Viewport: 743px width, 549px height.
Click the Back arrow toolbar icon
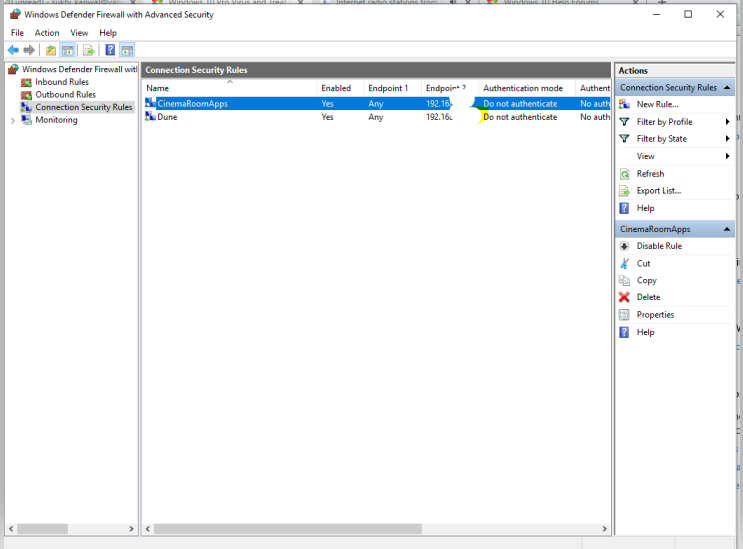pos(13,50)
